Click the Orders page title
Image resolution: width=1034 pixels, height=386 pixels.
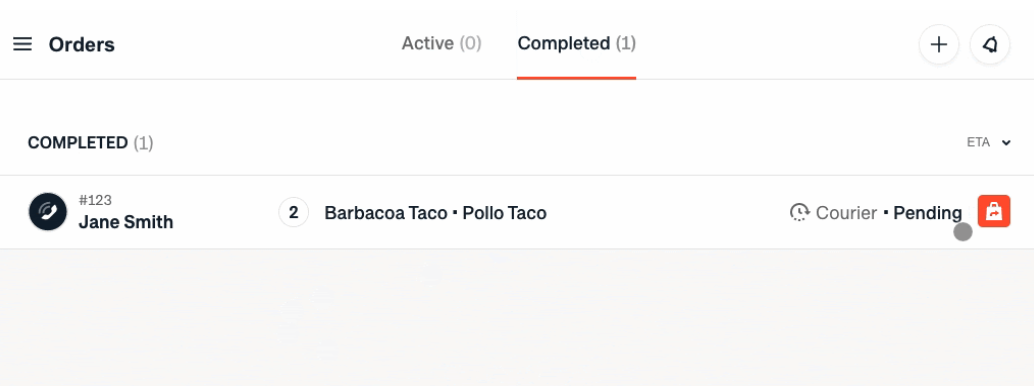pyautogui.click(x=82, y=45)
